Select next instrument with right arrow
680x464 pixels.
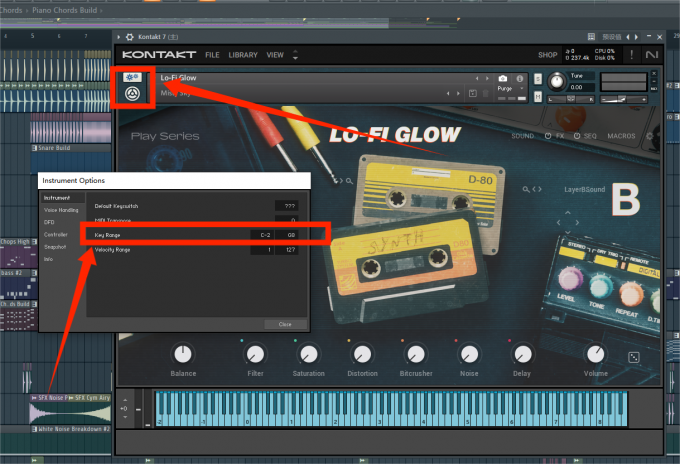[487, 78]
